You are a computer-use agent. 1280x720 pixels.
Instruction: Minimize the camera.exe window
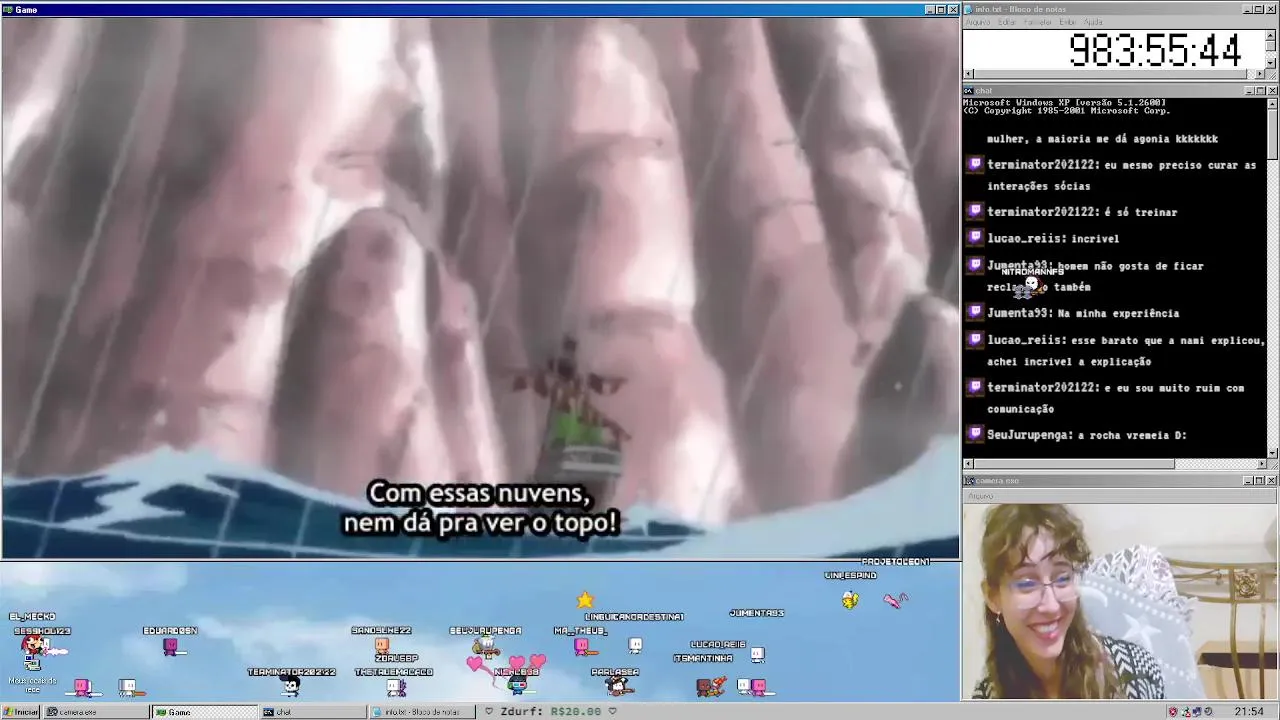coord(1249,481)
